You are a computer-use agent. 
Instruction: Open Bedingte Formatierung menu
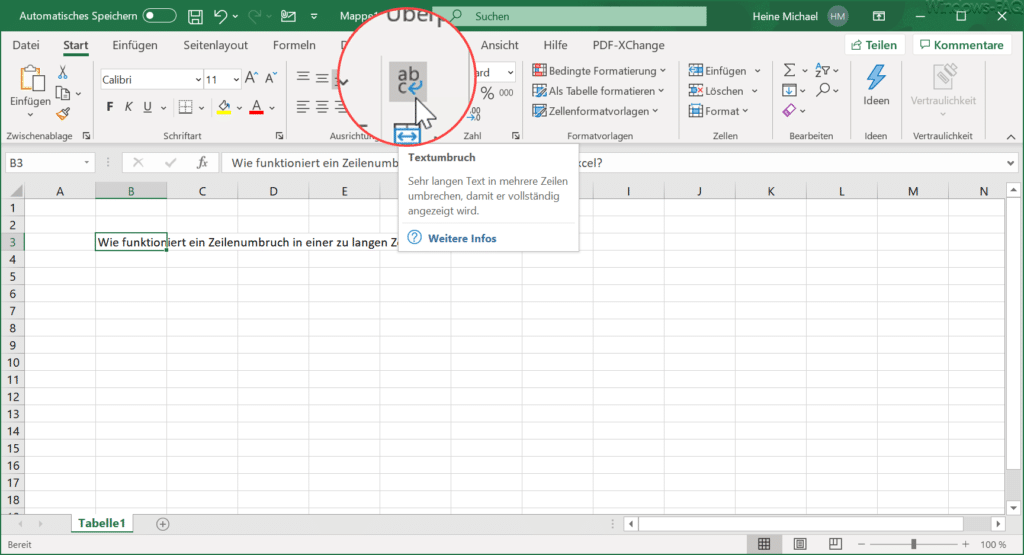pos(599,71)
